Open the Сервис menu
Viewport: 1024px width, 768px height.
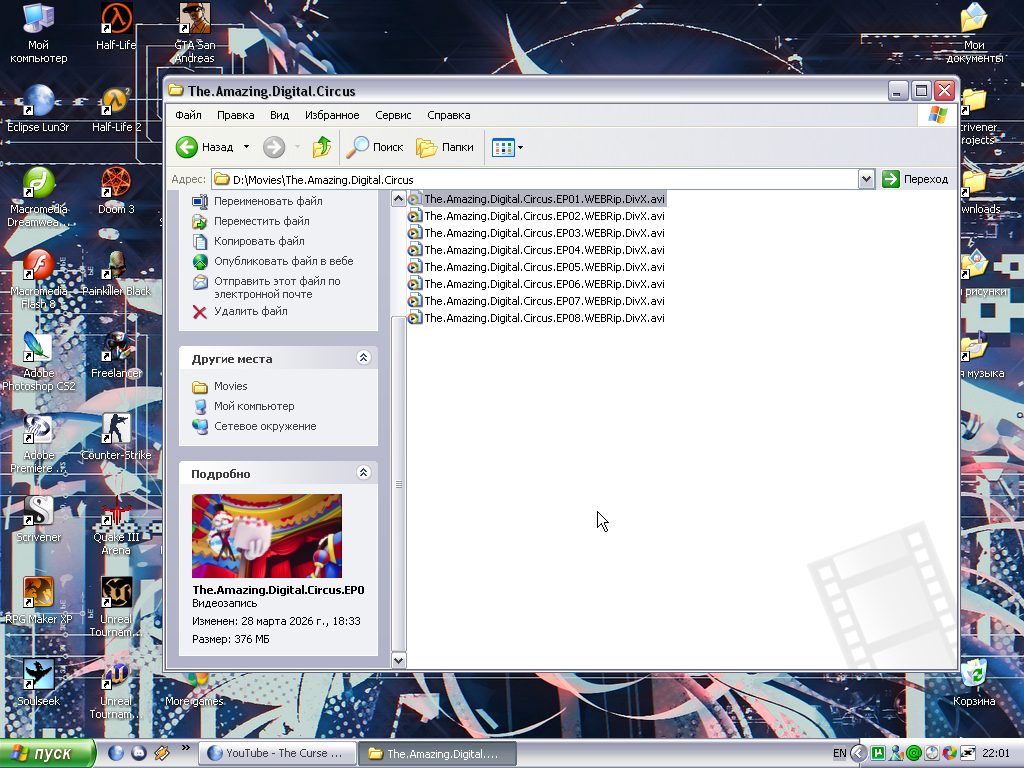coord(393,115)
